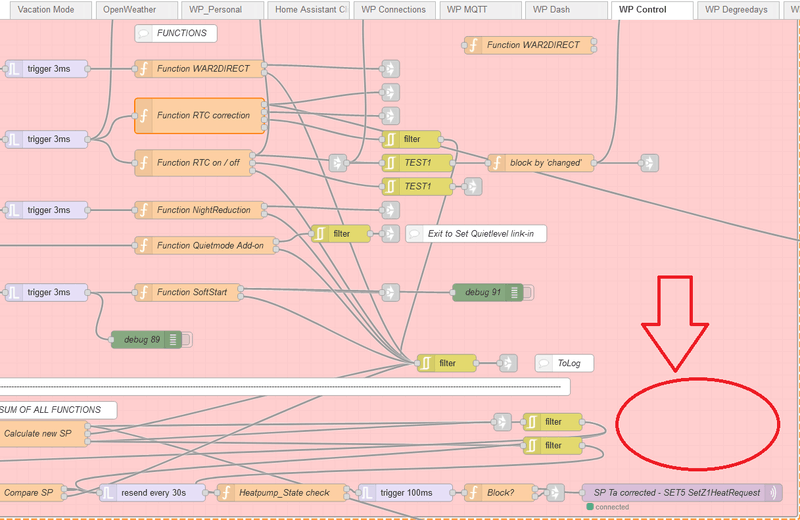Select the link node left of upper TEST1
The height and width of the screenshot is (520, 800).
click(x=338, y=163)
